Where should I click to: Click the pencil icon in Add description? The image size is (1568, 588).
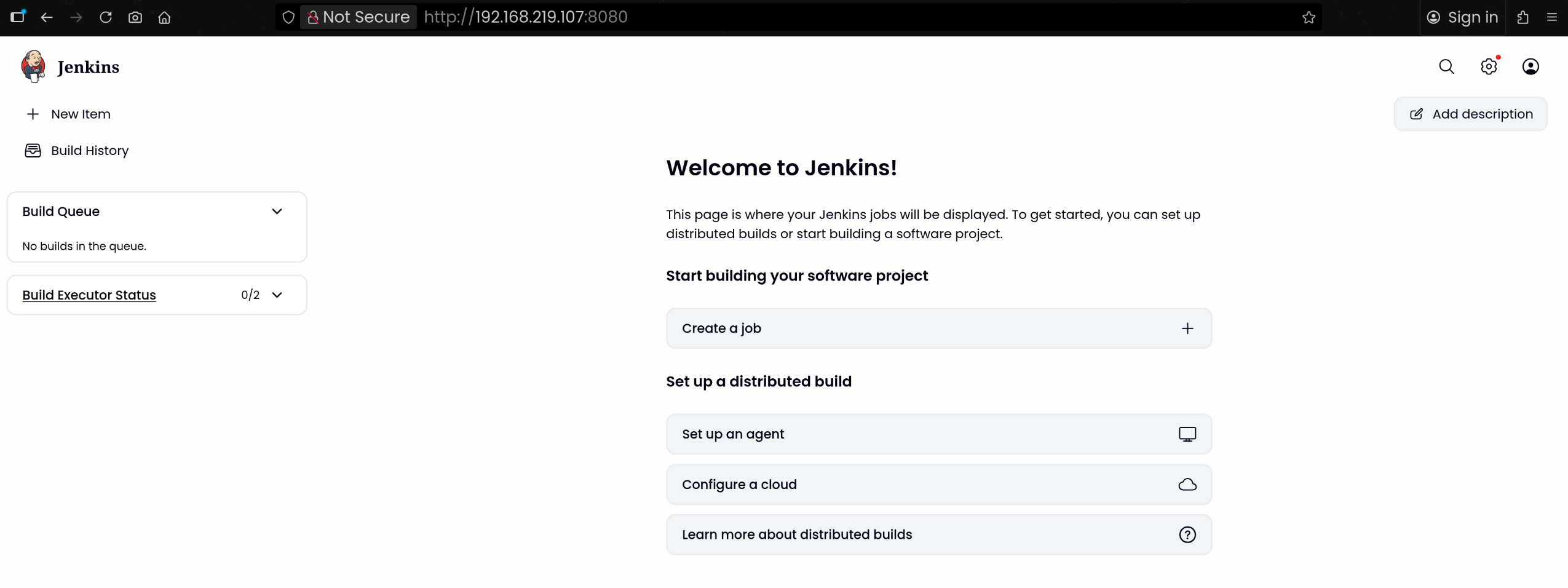coord(1416,114)
